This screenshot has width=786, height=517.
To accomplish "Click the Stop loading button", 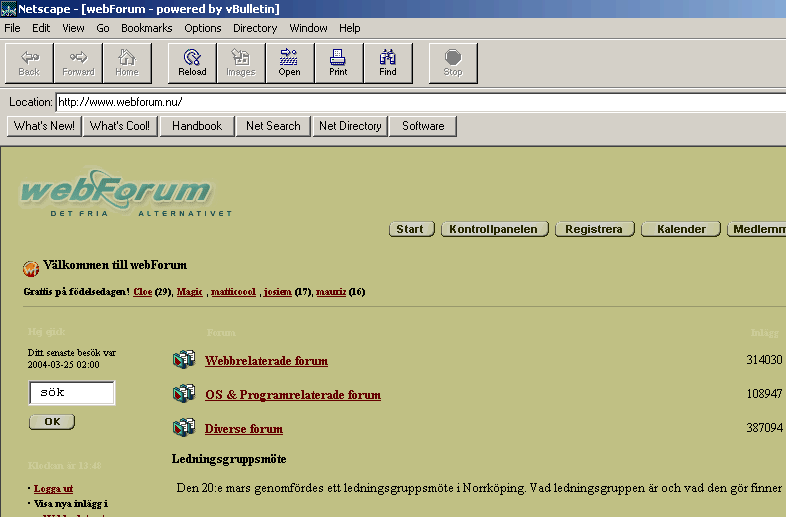I will 453,63.
